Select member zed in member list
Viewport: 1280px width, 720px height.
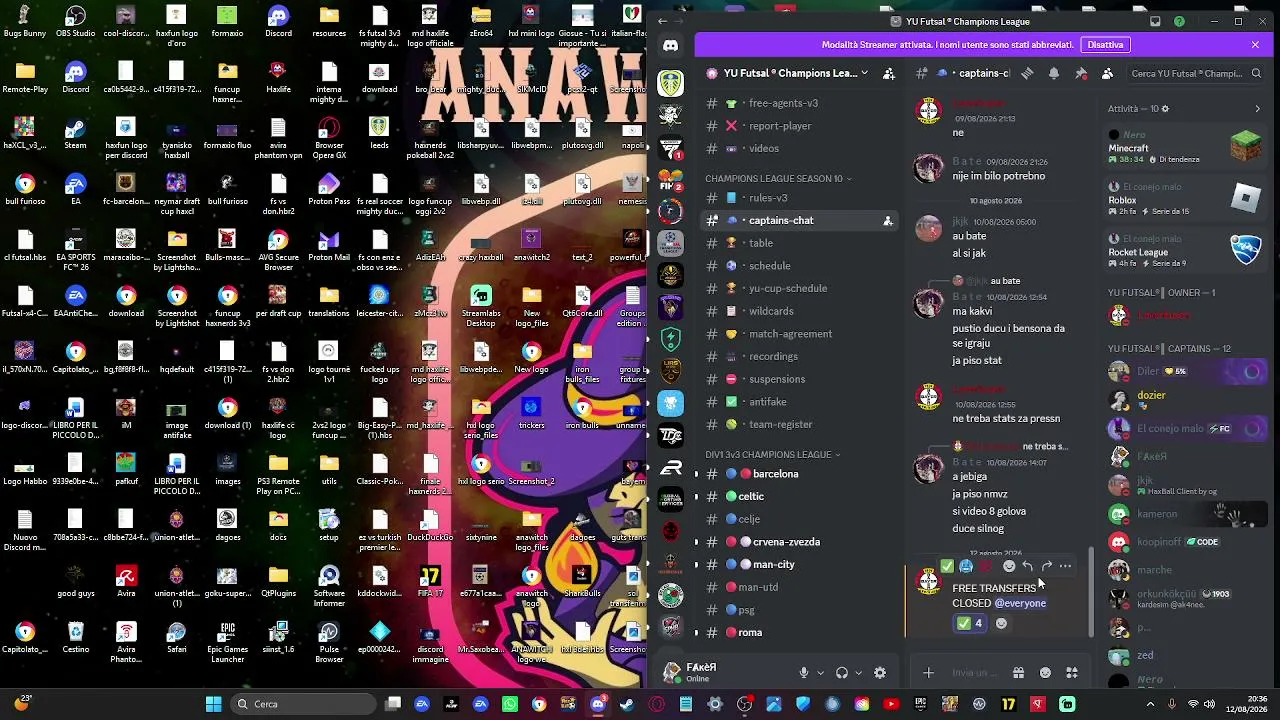[x=1185, y=656]
